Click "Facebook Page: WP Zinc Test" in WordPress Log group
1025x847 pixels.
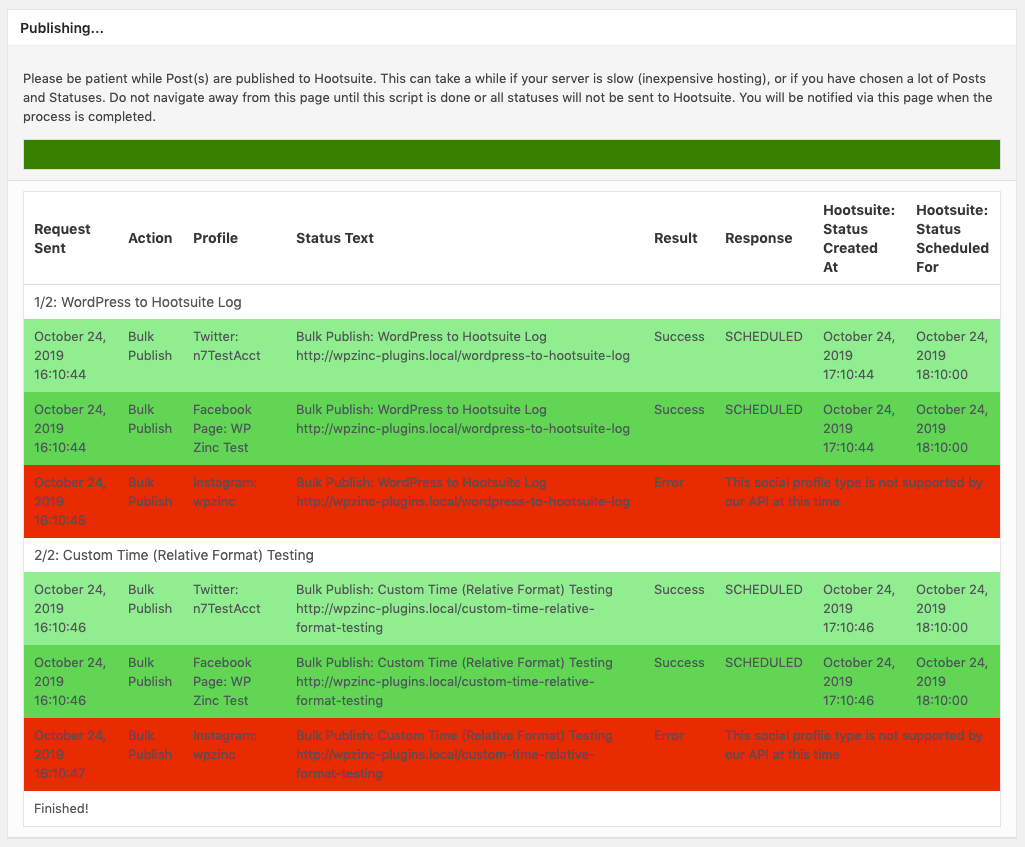[222, 429]
